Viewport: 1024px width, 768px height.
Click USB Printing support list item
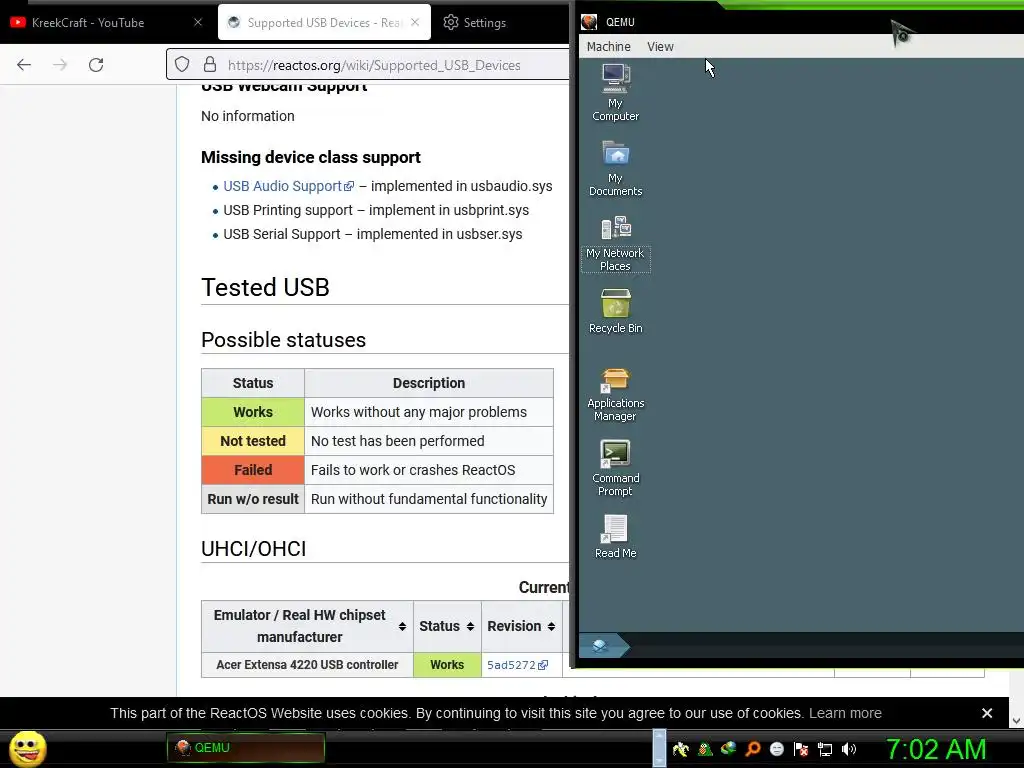click(x=376, y=210)
